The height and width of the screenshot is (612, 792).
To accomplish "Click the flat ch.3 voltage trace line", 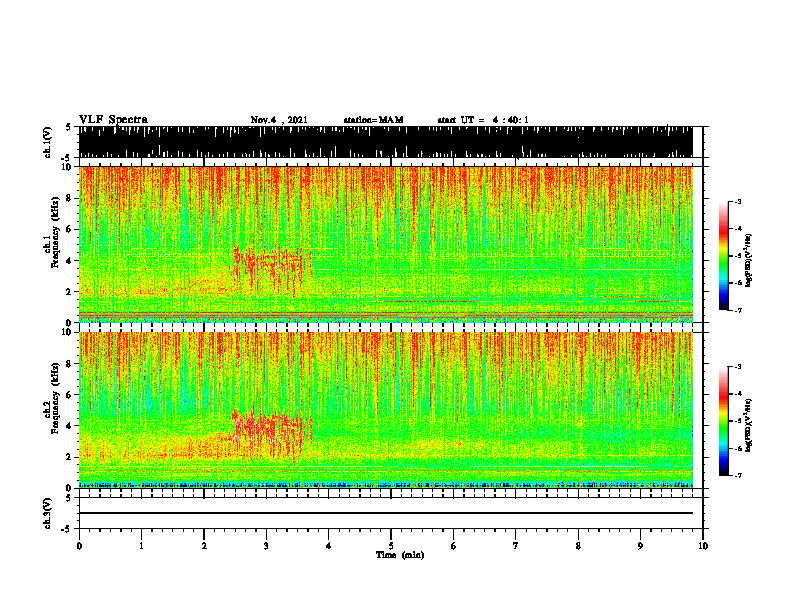I will tap(386, 513).
